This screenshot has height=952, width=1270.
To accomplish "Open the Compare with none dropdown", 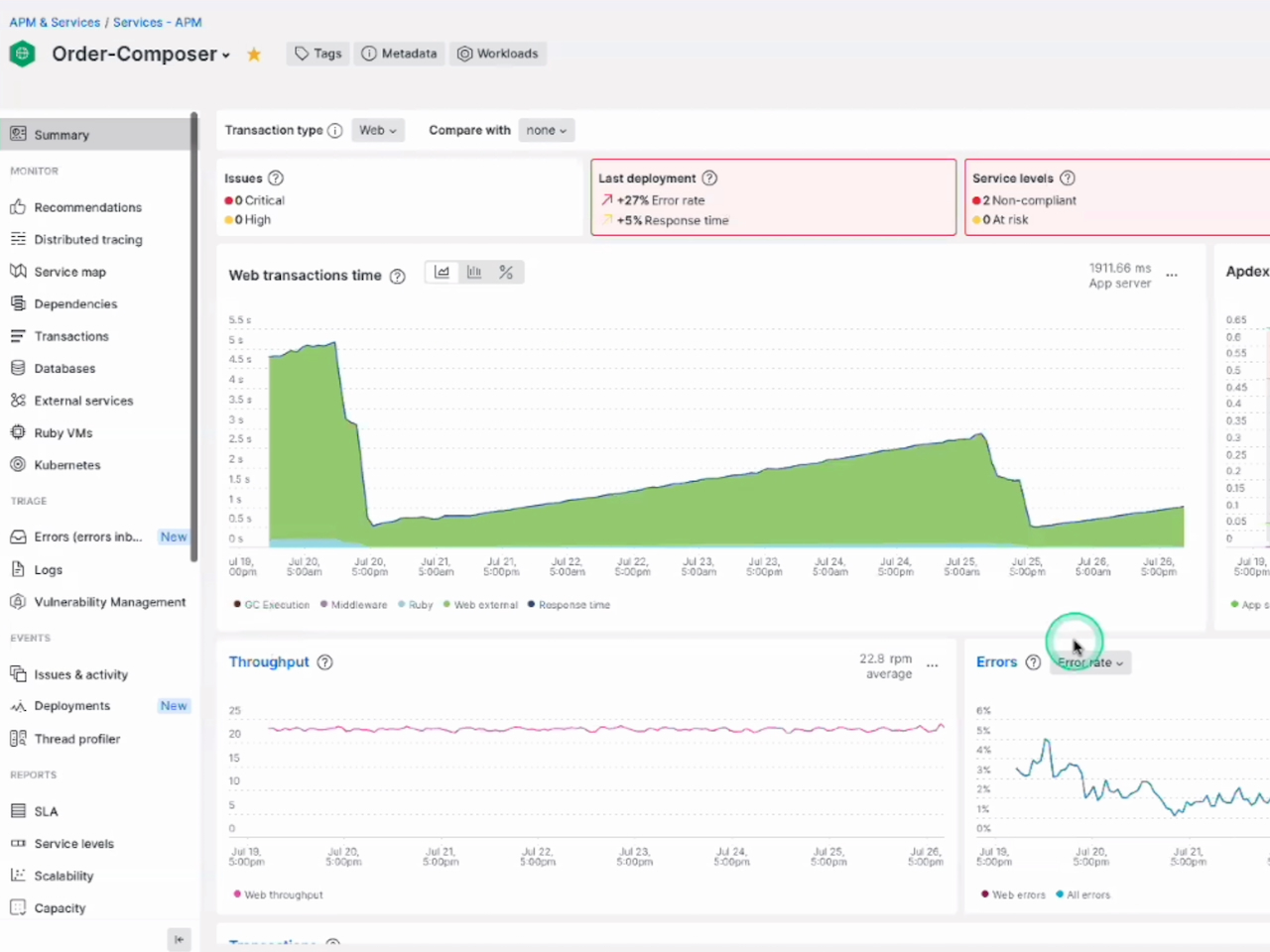I will pyautogui.click(x=547, y=130).
